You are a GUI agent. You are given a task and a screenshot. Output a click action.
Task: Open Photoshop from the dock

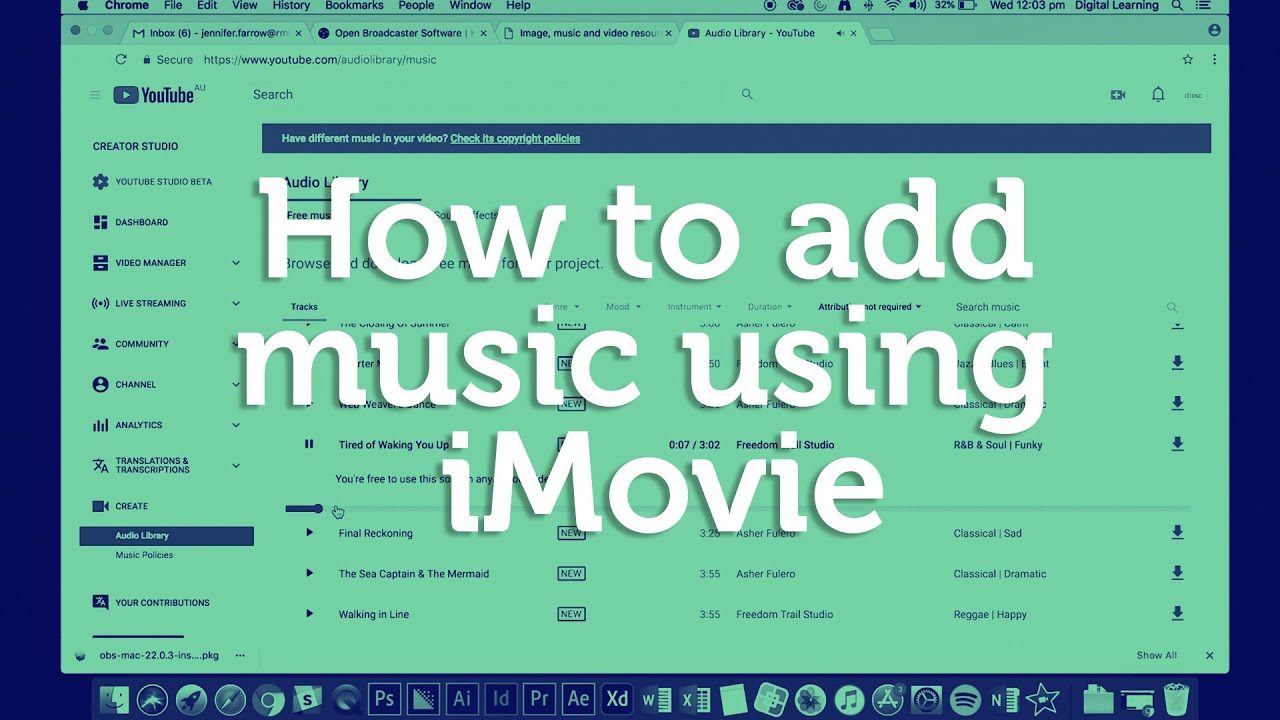click(384, 698)
